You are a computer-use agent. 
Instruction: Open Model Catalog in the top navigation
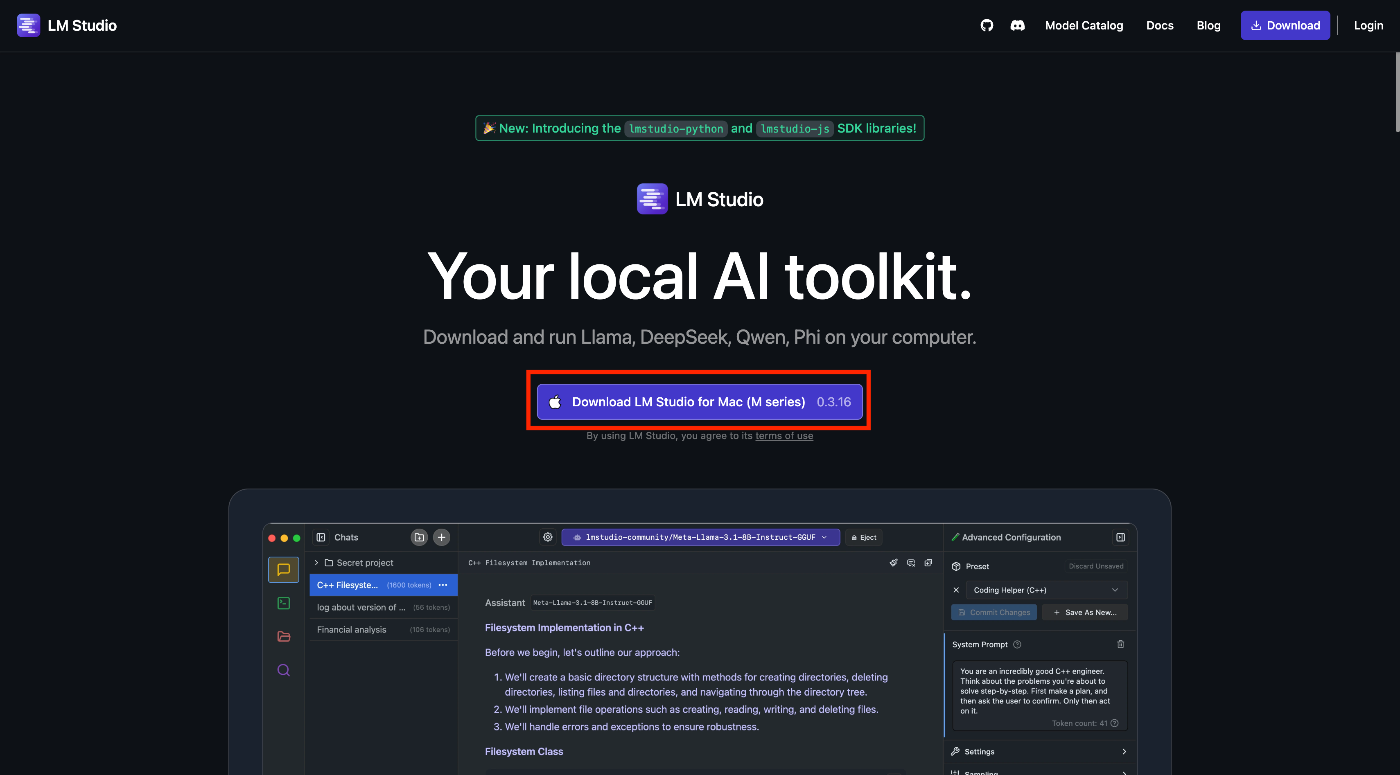pos(1084,26)
